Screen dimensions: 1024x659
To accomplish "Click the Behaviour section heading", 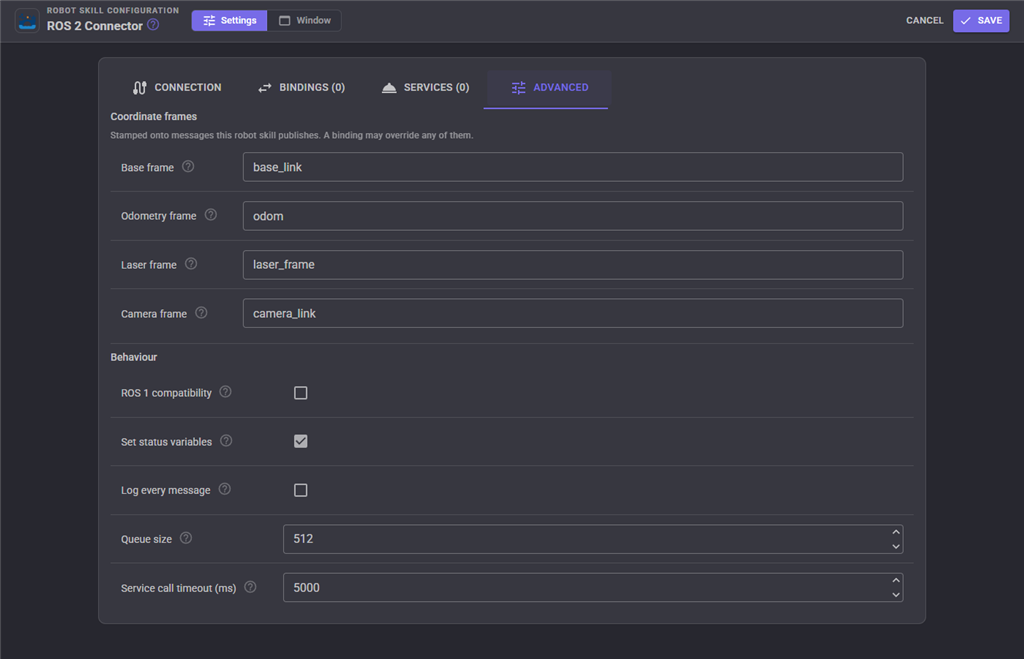I will pyautogui.click(x=134, y=357).
